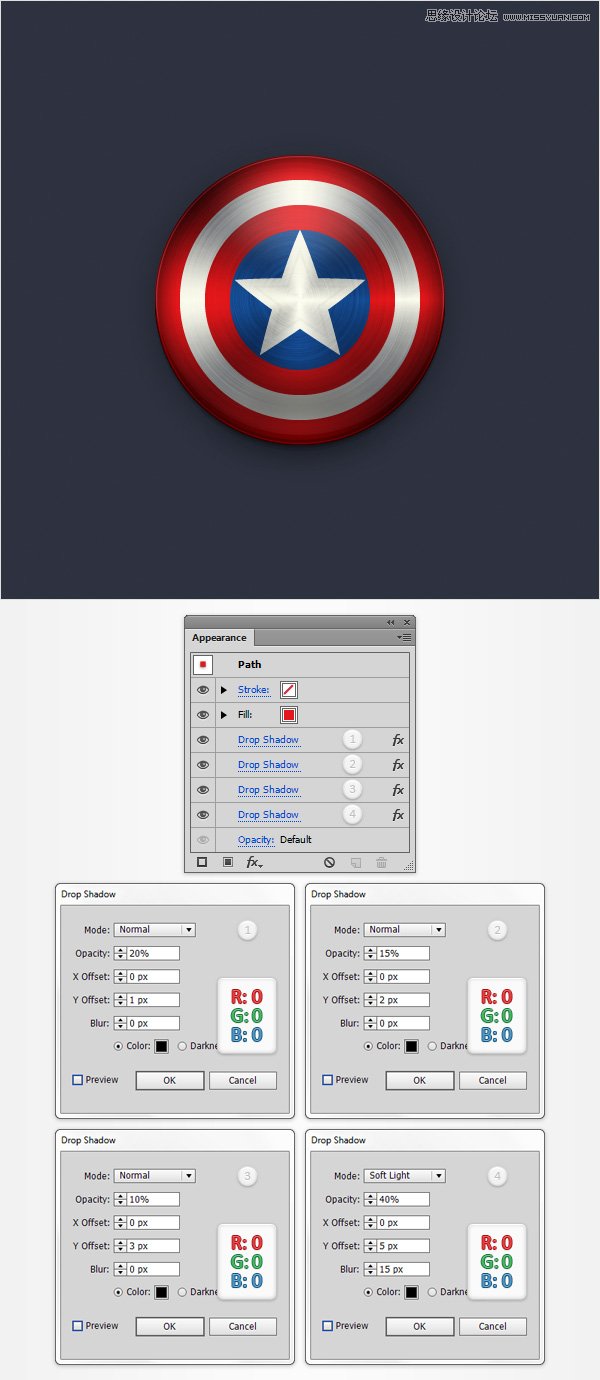Click OK in the Soft Light dialog
The width and height of the screenshot is (600, 1380).
click(x=419, y=1326)
